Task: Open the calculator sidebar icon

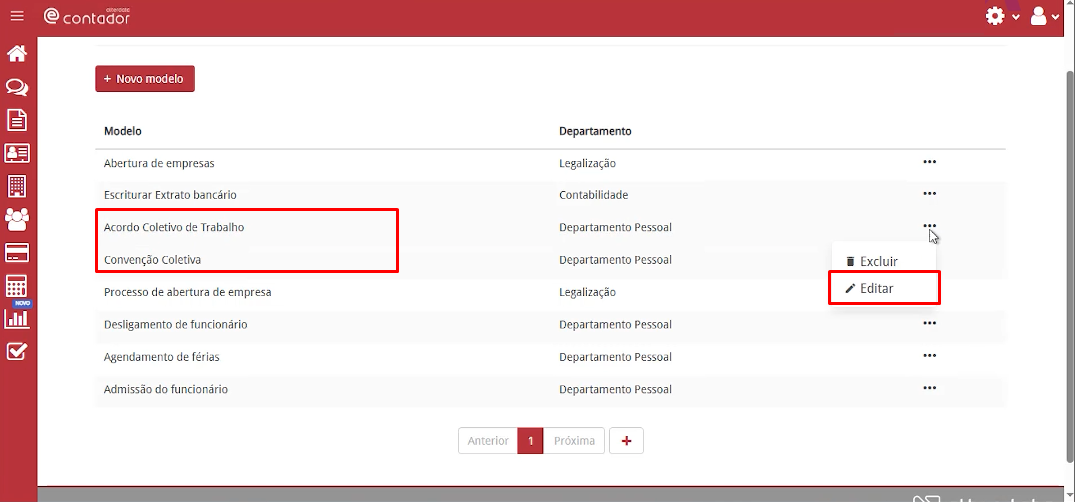Action: click(17, 285)
